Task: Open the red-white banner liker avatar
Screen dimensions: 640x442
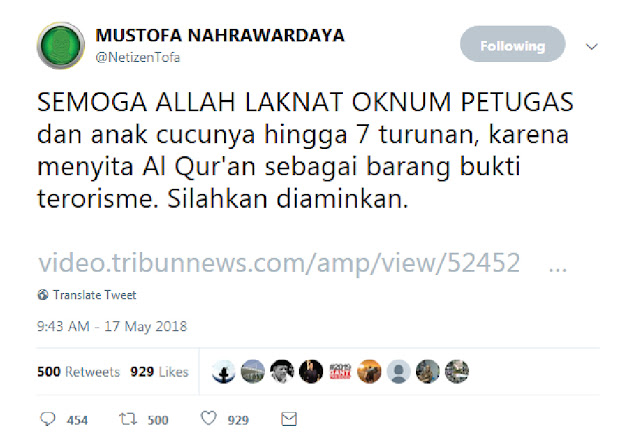Action: (340, 372)
